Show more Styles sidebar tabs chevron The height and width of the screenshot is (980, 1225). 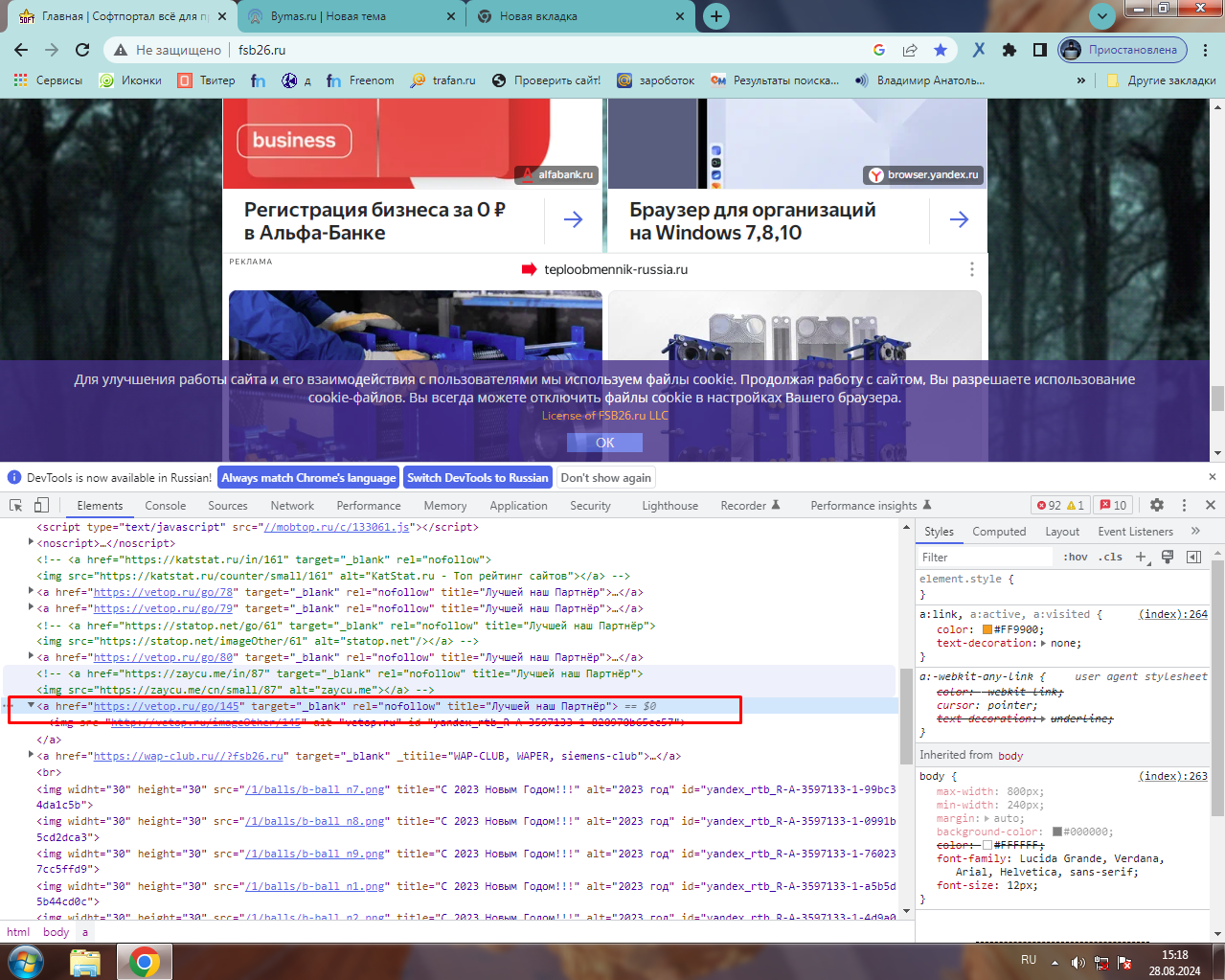pyautogui.click(x=1195, y=532)
